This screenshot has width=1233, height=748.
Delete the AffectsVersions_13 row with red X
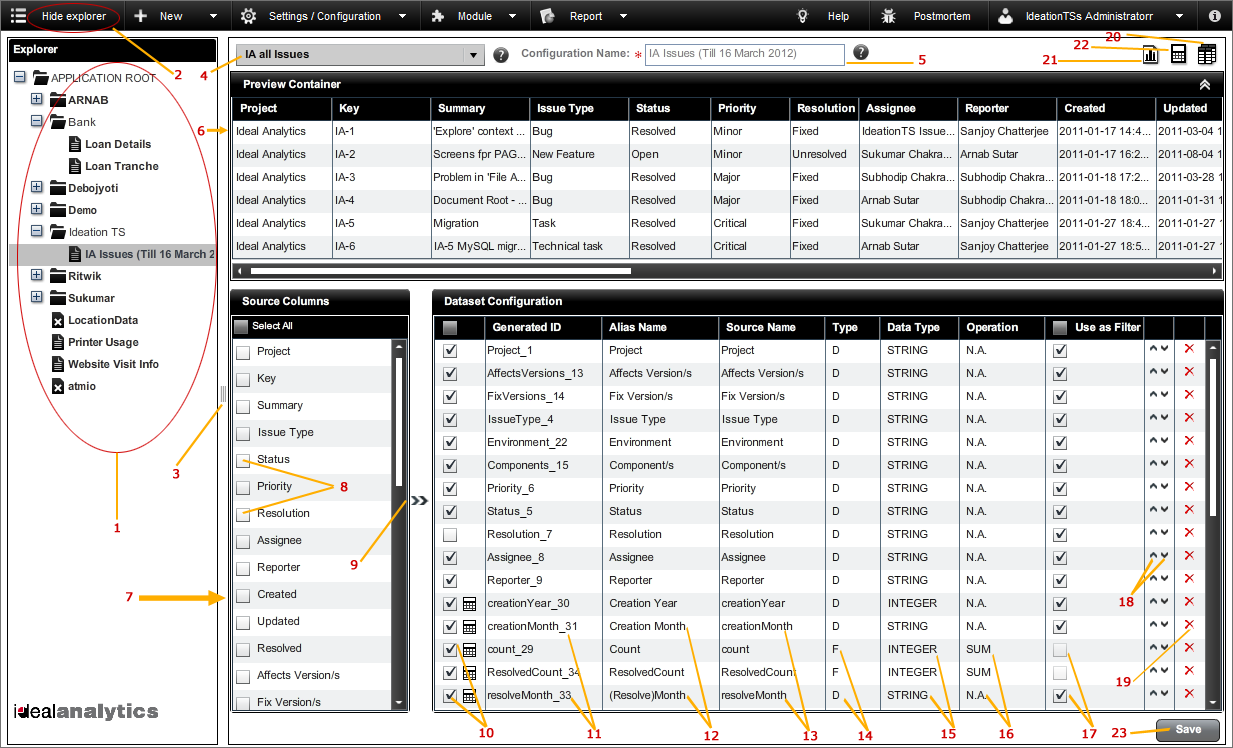coord(1189,372)
